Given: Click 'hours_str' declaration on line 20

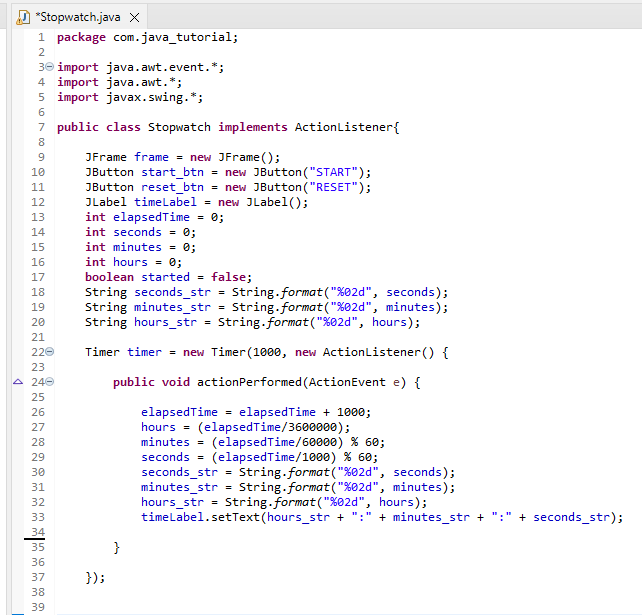Looking at the screenshot, I should pos(165,322).
